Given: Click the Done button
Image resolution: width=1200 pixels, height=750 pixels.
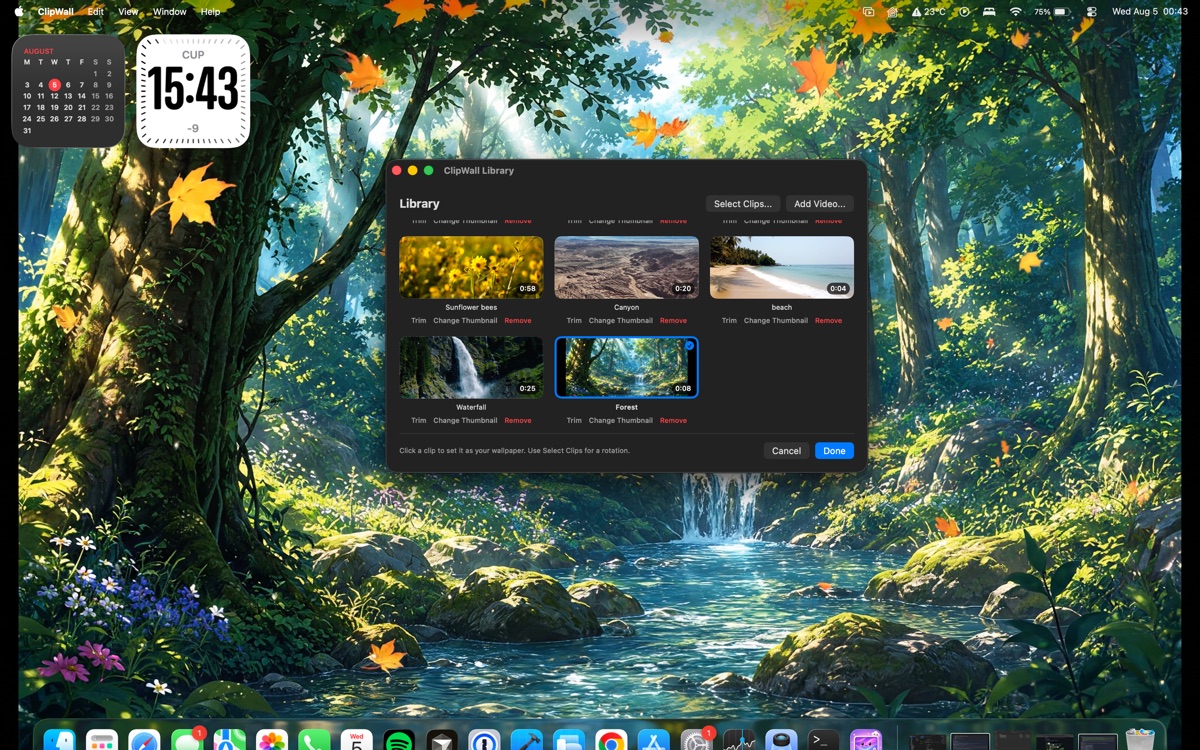Looking at the screenshot, I should coord(834,451).
